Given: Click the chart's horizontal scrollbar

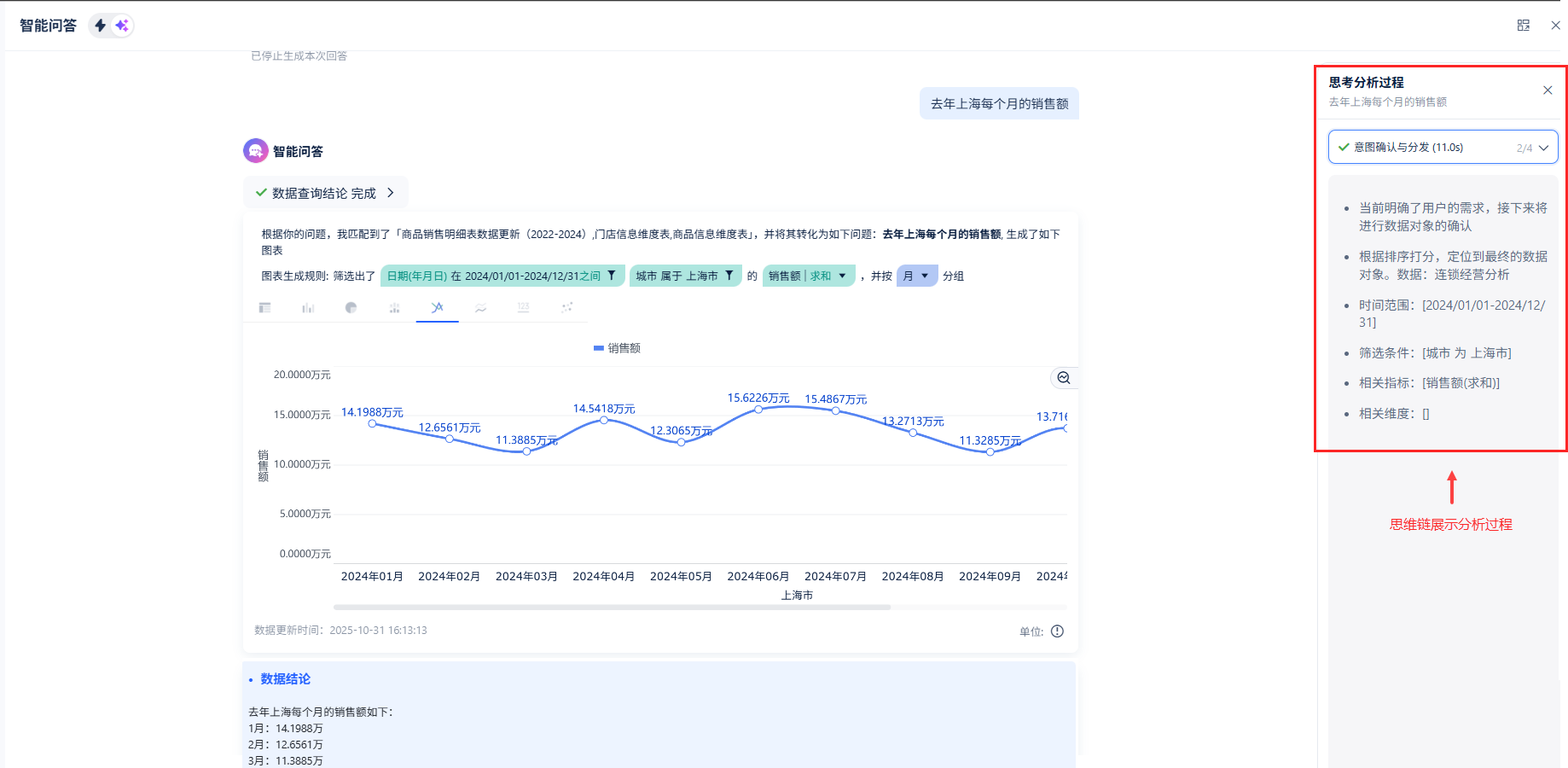Looking at the screenshot, I should (x=612, y=608).
